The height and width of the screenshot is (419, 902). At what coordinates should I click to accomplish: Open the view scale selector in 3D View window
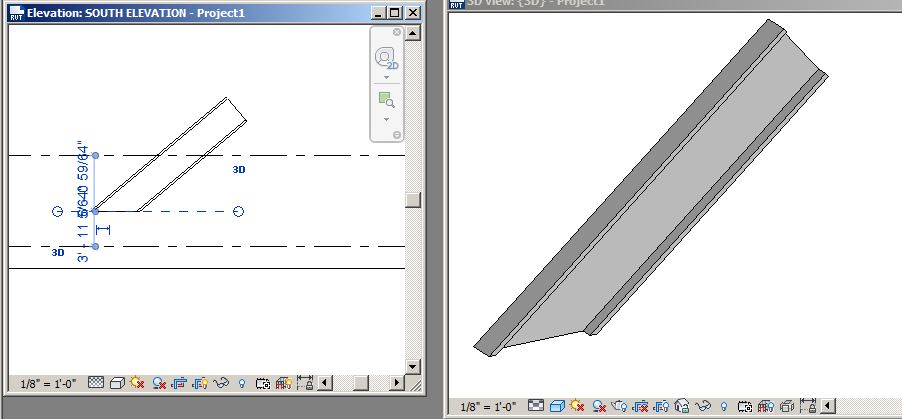488,406
